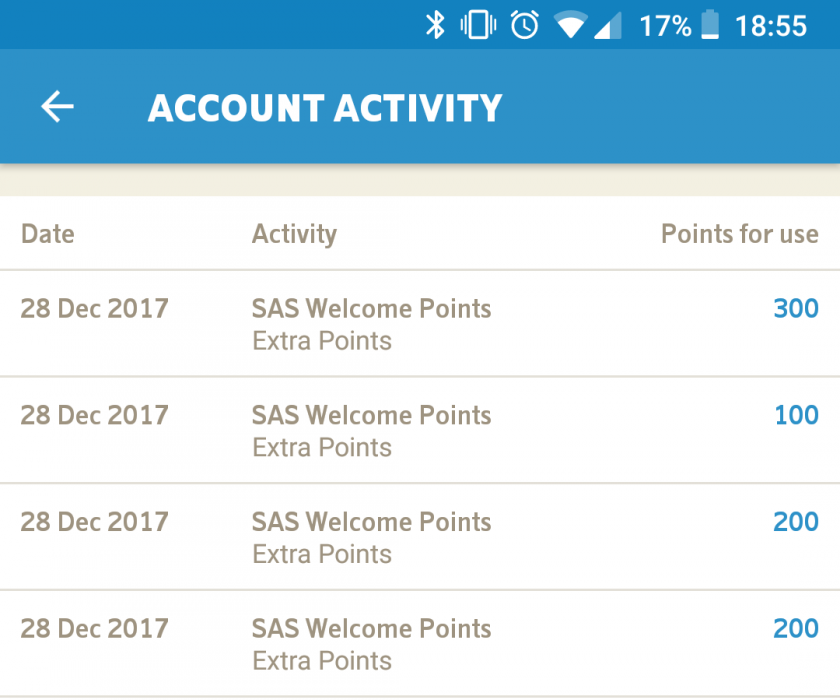Tap the battery icon in status bar

pyautogui.click(x=710, y=25)
